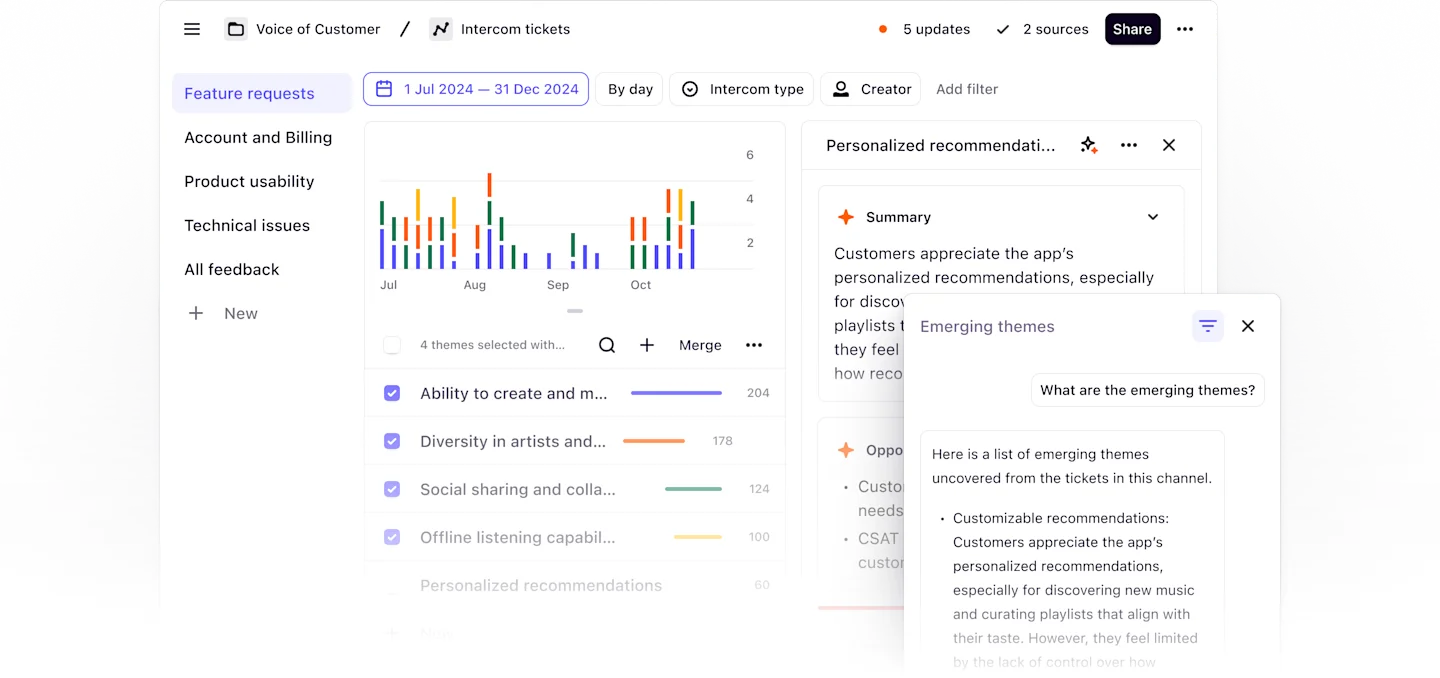Viewport: 1440px width, 678px height.
Task: Click the Personalized recommendations theme row
Action: 575,585
